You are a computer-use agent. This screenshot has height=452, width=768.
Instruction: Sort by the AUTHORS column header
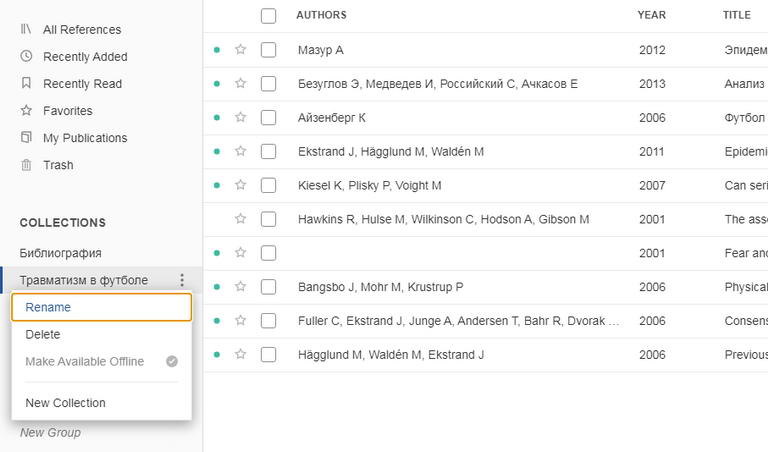coord(321,15)
